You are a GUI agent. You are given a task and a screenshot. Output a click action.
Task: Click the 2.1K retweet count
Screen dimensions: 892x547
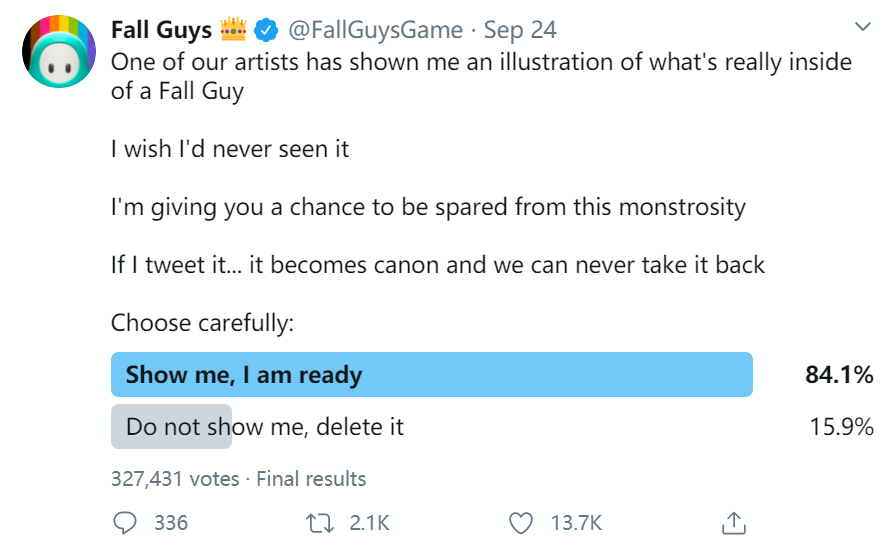pyautogui.click(x=369, y=523)
